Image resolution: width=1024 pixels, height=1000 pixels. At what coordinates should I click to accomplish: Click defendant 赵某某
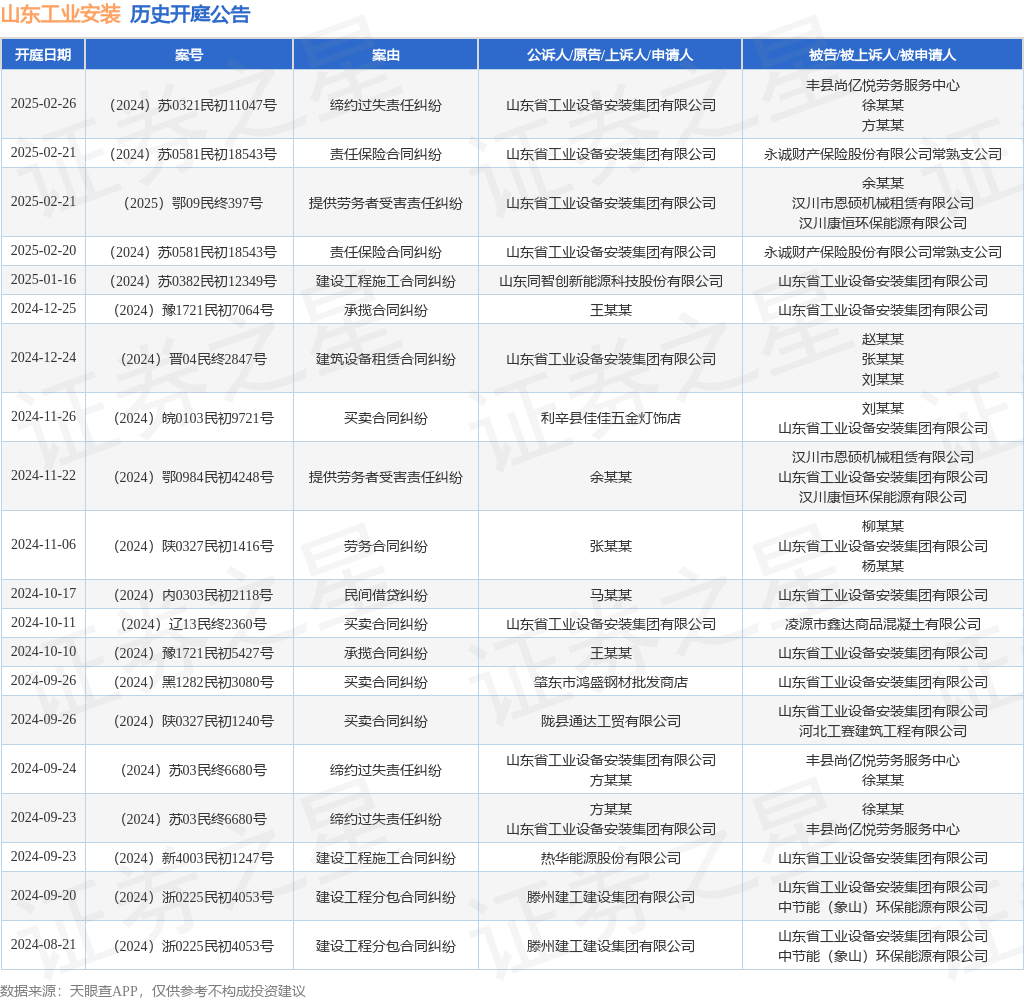[882, 339]
